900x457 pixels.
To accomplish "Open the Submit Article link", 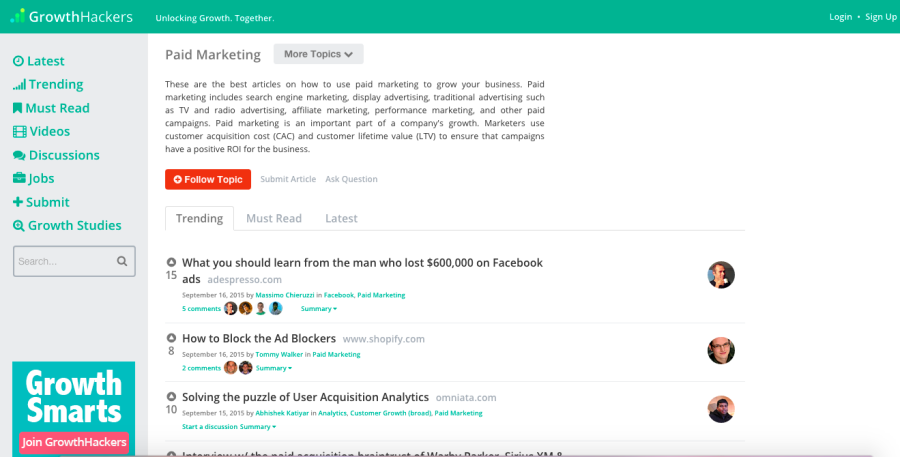I will pos(288,179).
